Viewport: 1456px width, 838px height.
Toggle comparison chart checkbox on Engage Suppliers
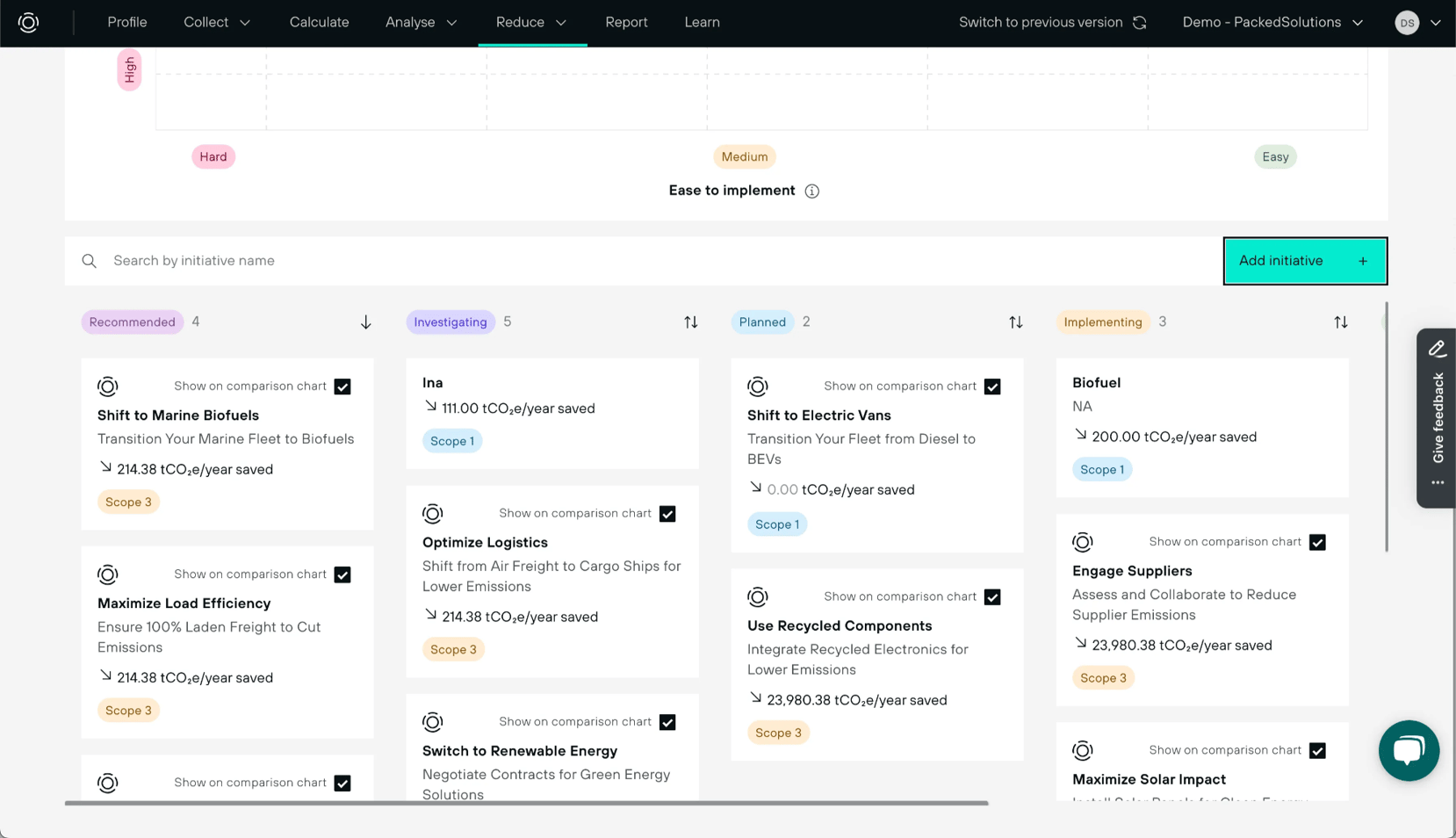1317,542
